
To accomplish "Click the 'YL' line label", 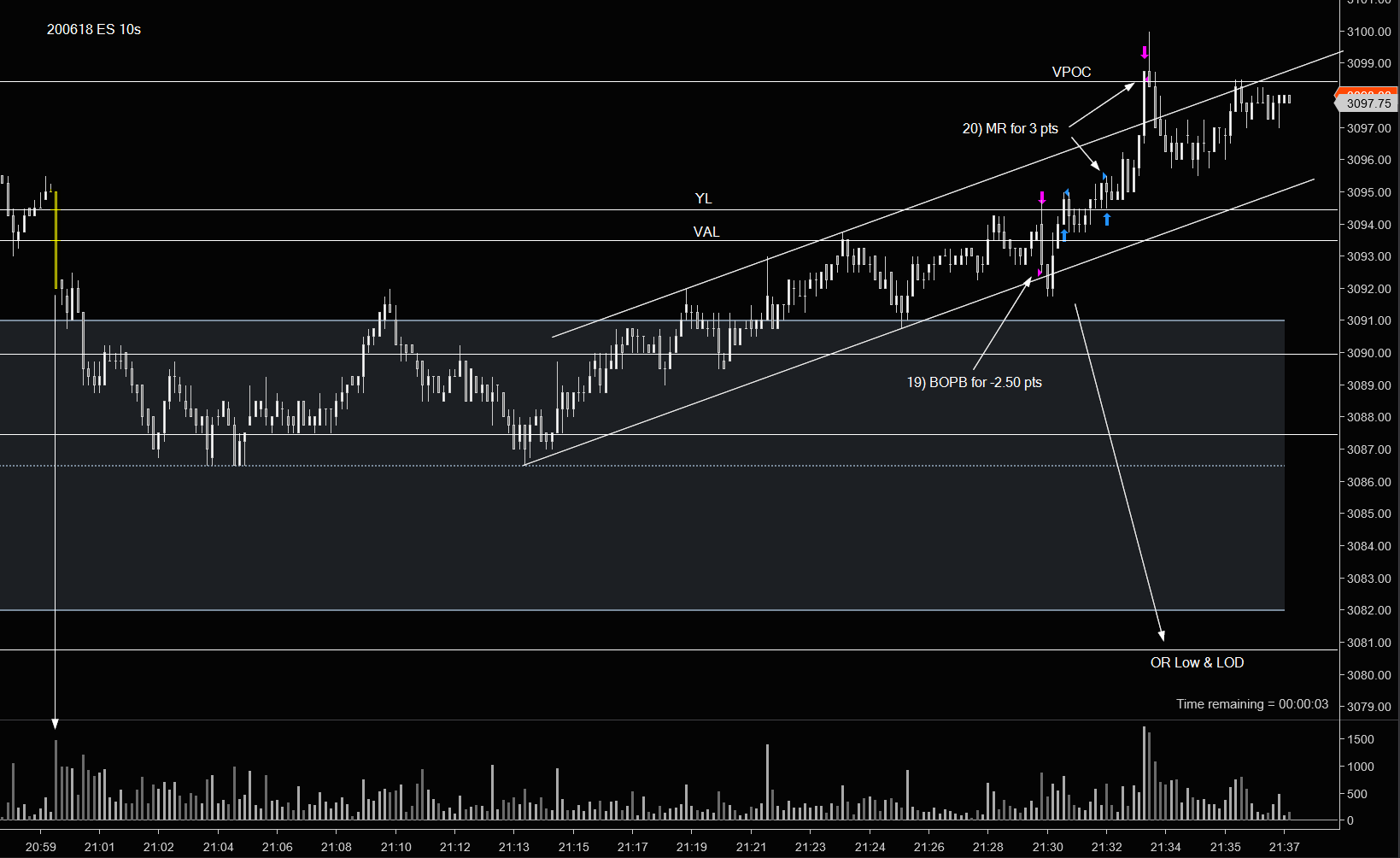I will coord(703,198).
